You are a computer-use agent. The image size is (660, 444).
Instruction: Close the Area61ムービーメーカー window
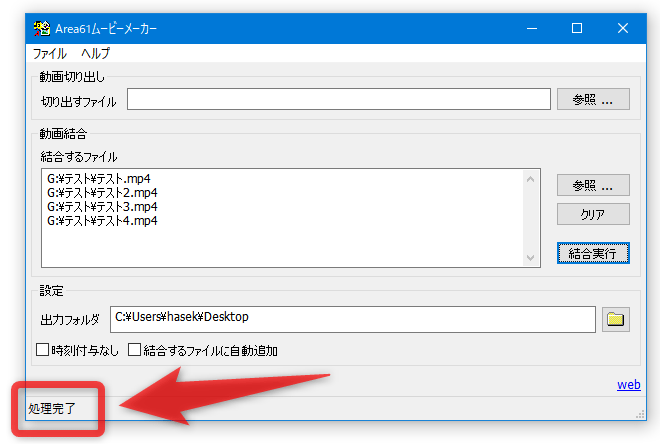point(623,28)
